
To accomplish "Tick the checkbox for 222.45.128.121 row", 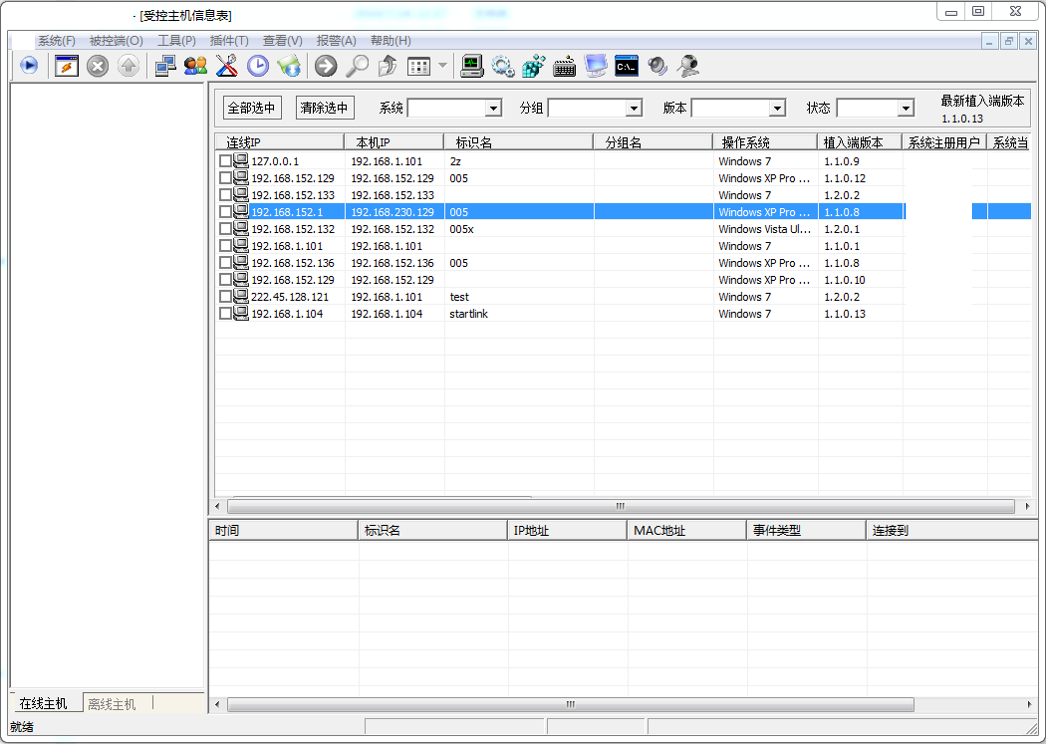I will click(x=225, y=297).
